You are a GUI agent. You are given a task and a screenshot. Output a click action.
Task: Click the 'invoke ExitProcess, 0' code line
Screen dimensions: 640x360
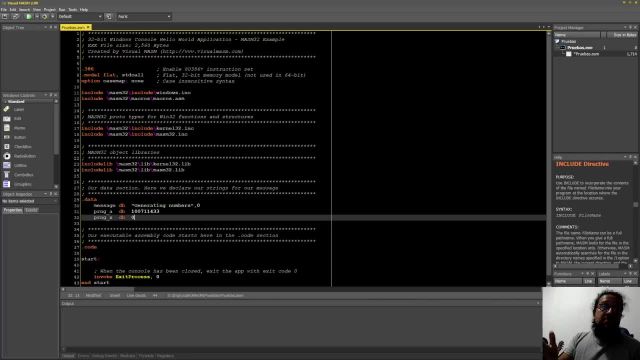127,277
